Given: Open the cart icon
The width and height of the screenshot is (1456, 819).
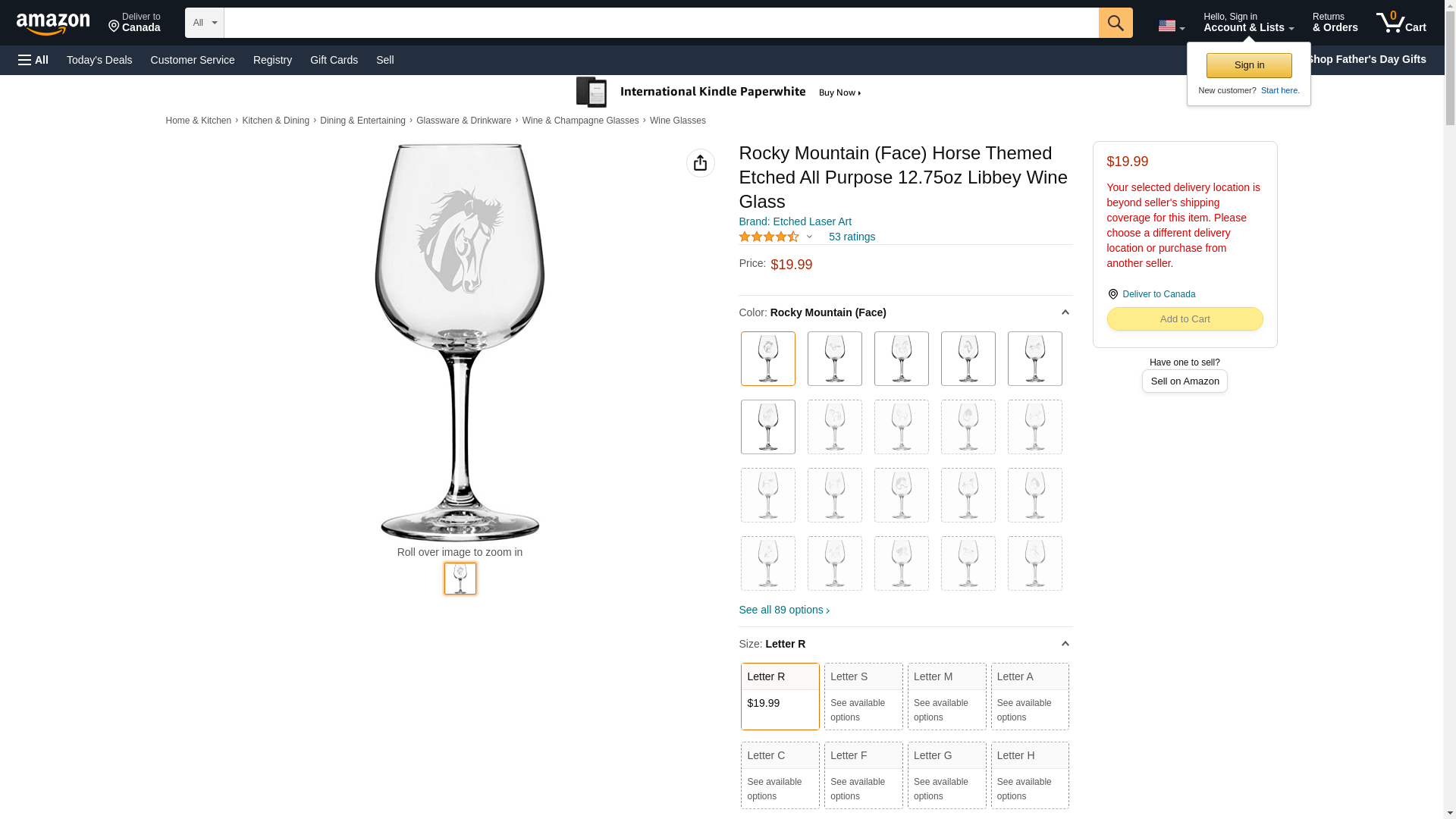Looking at the screenshot, I should [1401, 23].
